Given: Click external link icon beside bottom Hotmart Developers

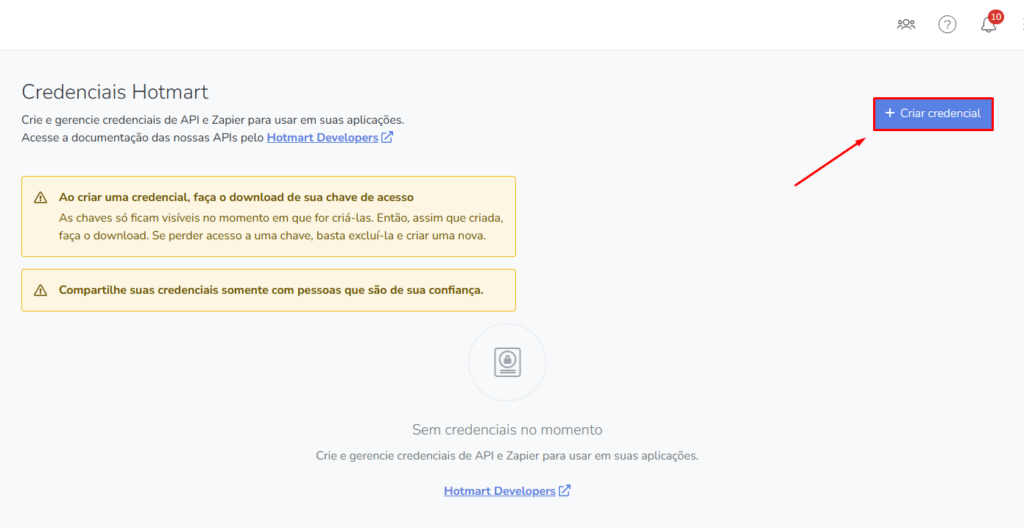Looking at the screenshot, I should coord(564,491).
